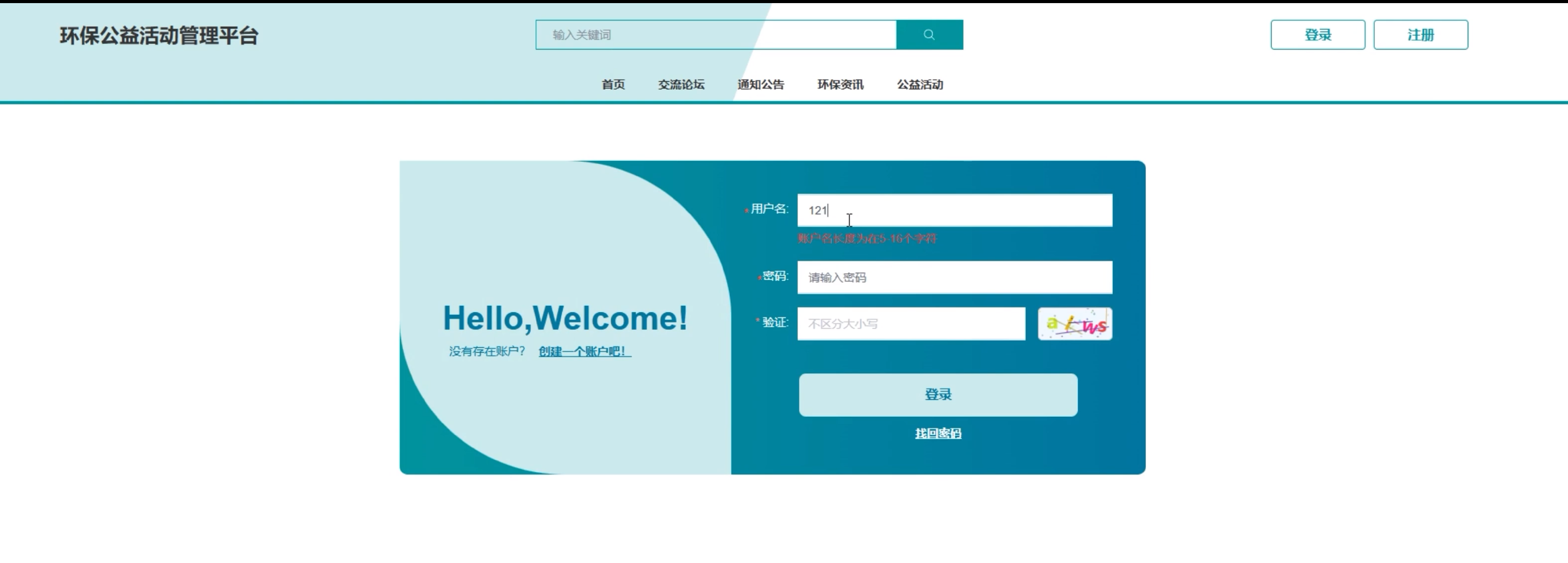Refresh the captcha verification image
Screen dimensions: 1568x563
1074,324
